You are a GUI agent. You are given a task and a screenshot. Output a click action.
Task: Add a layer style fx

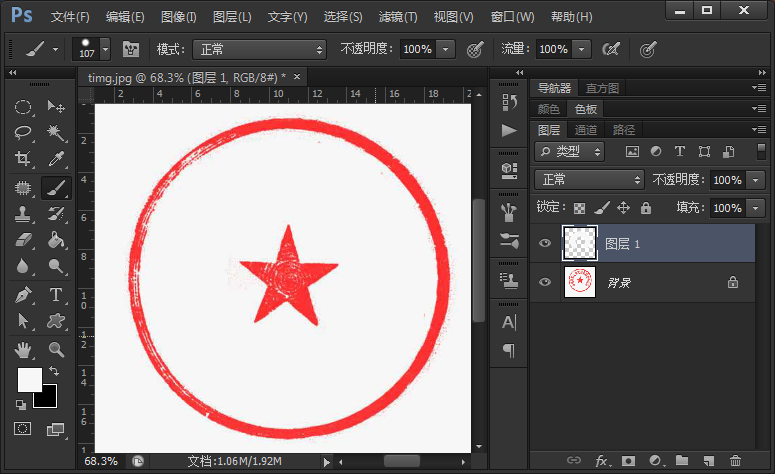(x=602, y=461)
